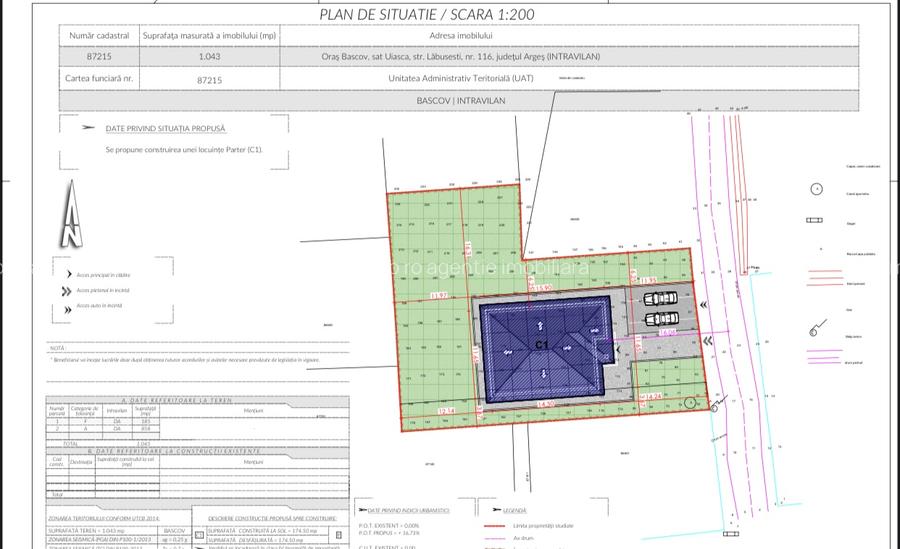
Task: Click the circled A manhole symbol at the plot corner
Action: [691, 403]
